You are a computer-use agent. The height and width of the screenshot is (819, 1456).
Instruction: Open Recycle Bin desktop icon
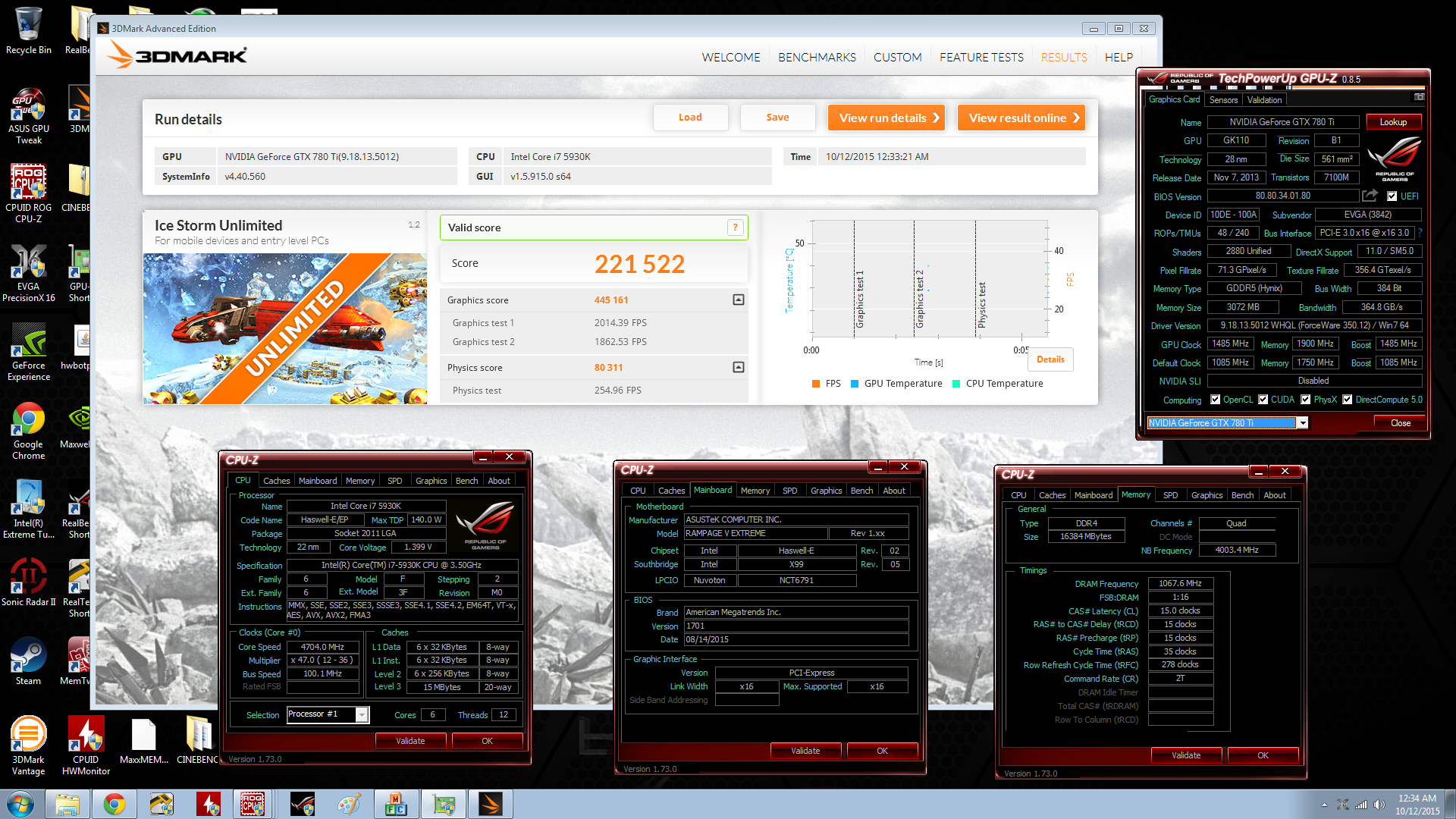[29, 30]
